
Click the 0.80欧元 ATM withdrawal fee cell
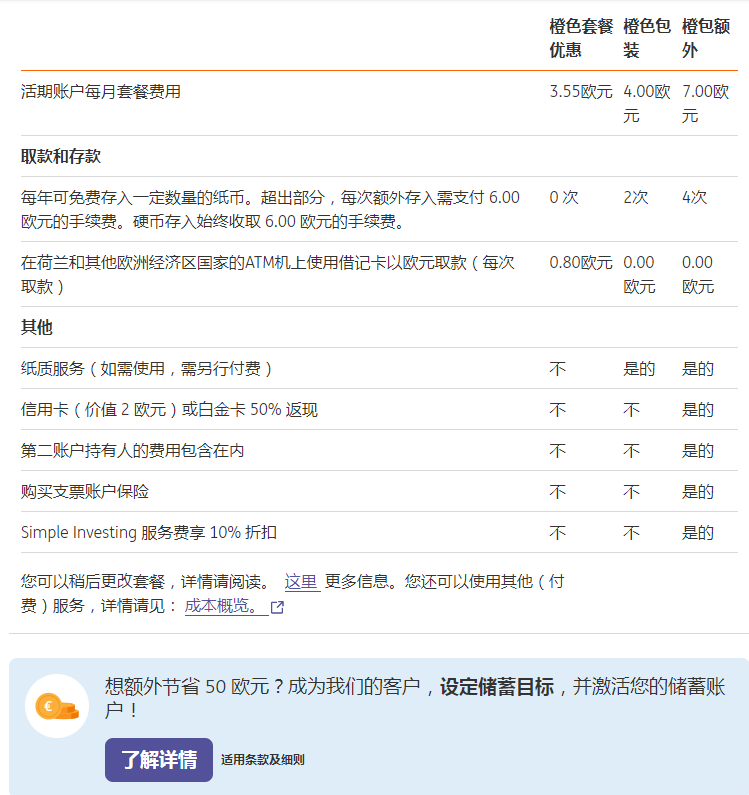coord(580,263)
